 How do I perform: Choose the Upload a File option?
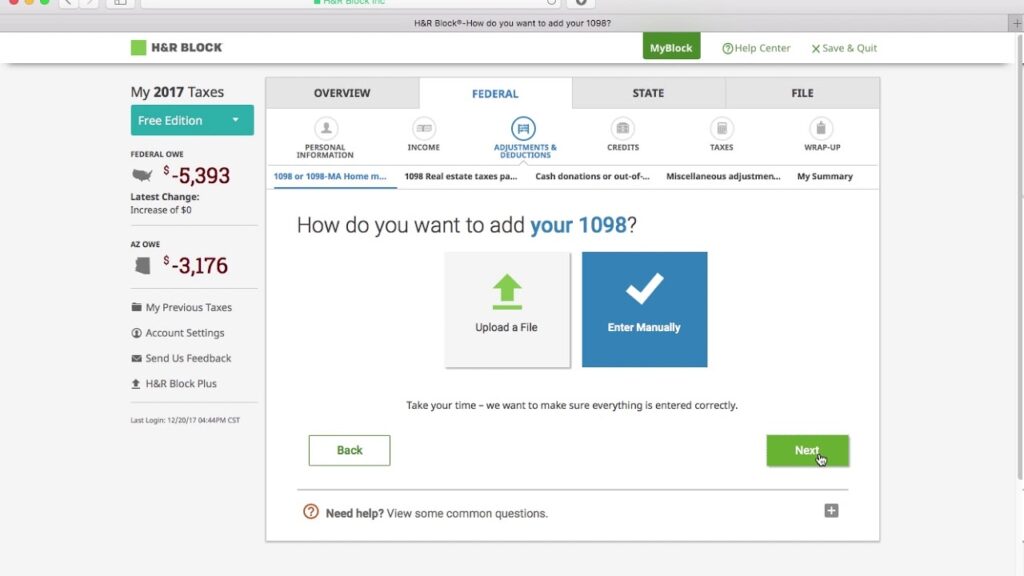tap(507, 310)
